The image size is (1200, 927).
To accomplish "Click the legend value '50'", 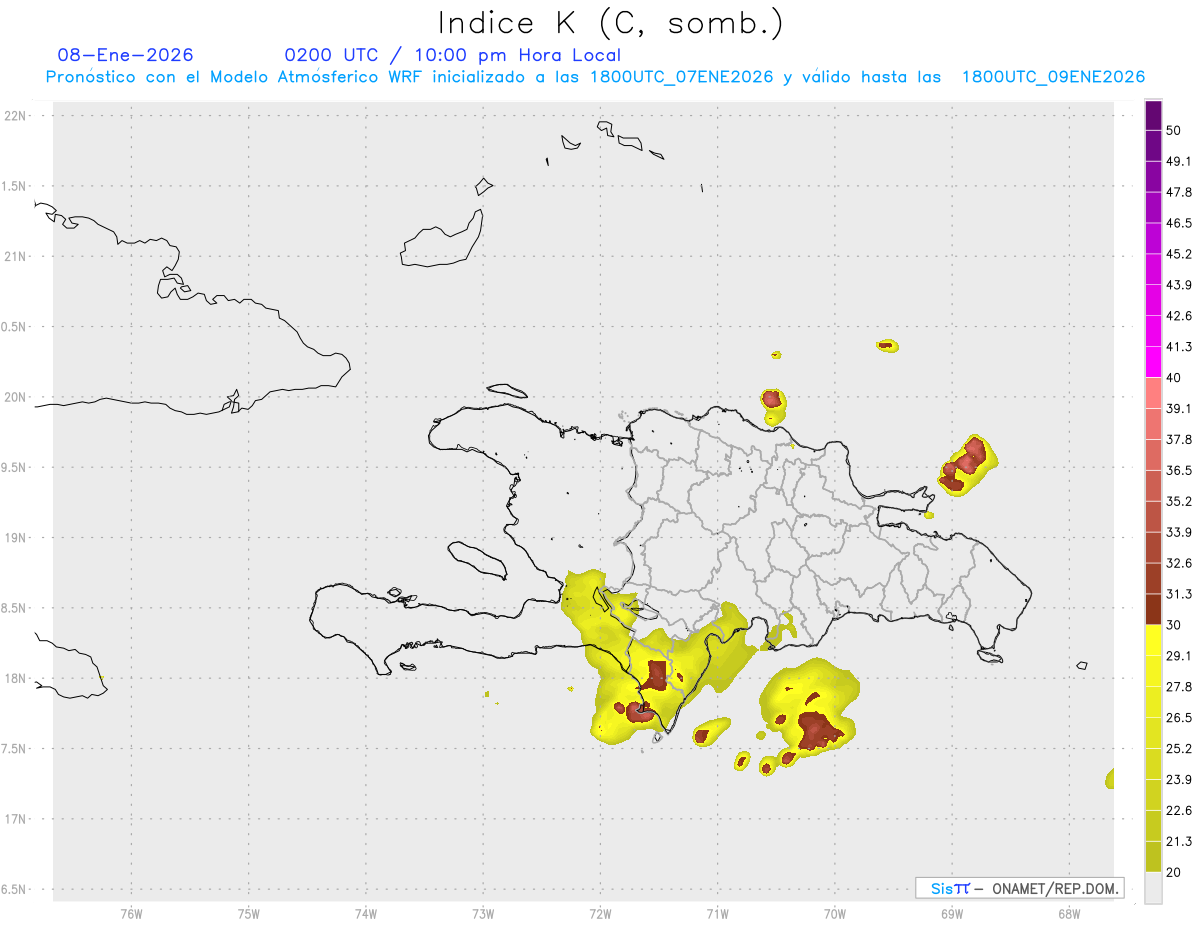I will tap(1174, 131).
